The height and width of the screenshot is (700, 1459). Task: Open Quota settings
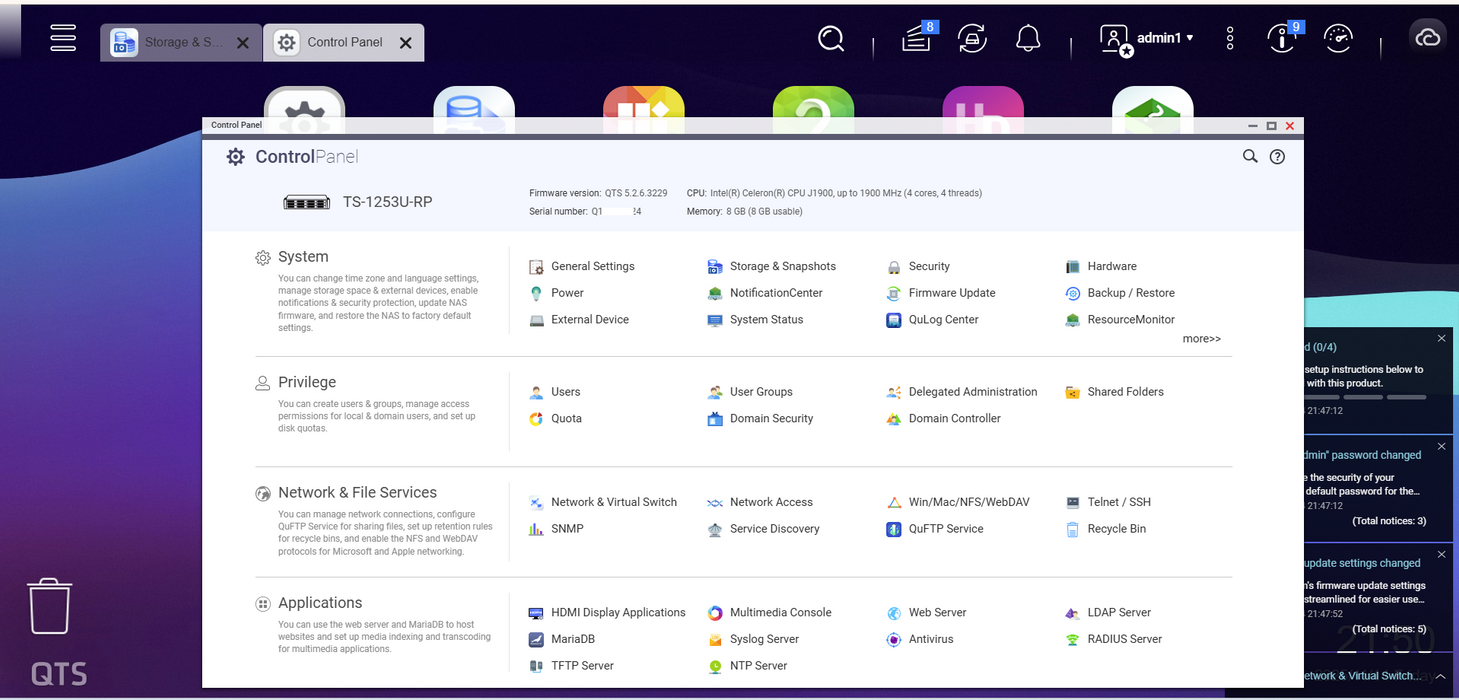(x=555, y=419)
